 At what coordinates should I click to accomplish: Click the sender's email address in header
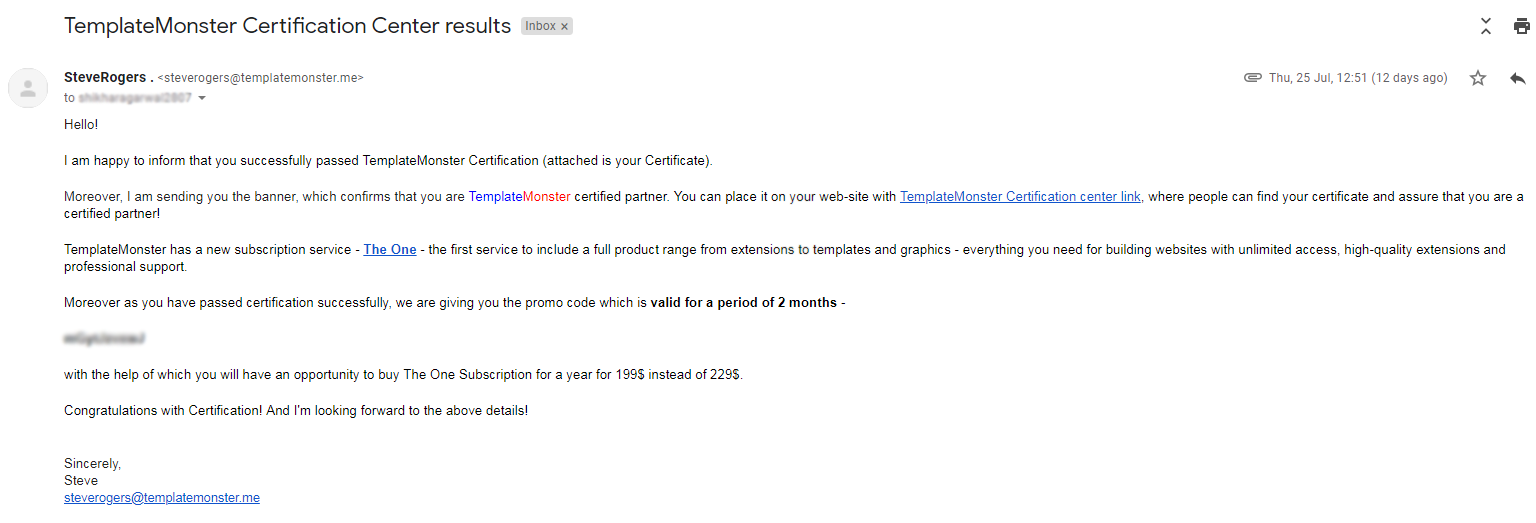click(260, 77)
